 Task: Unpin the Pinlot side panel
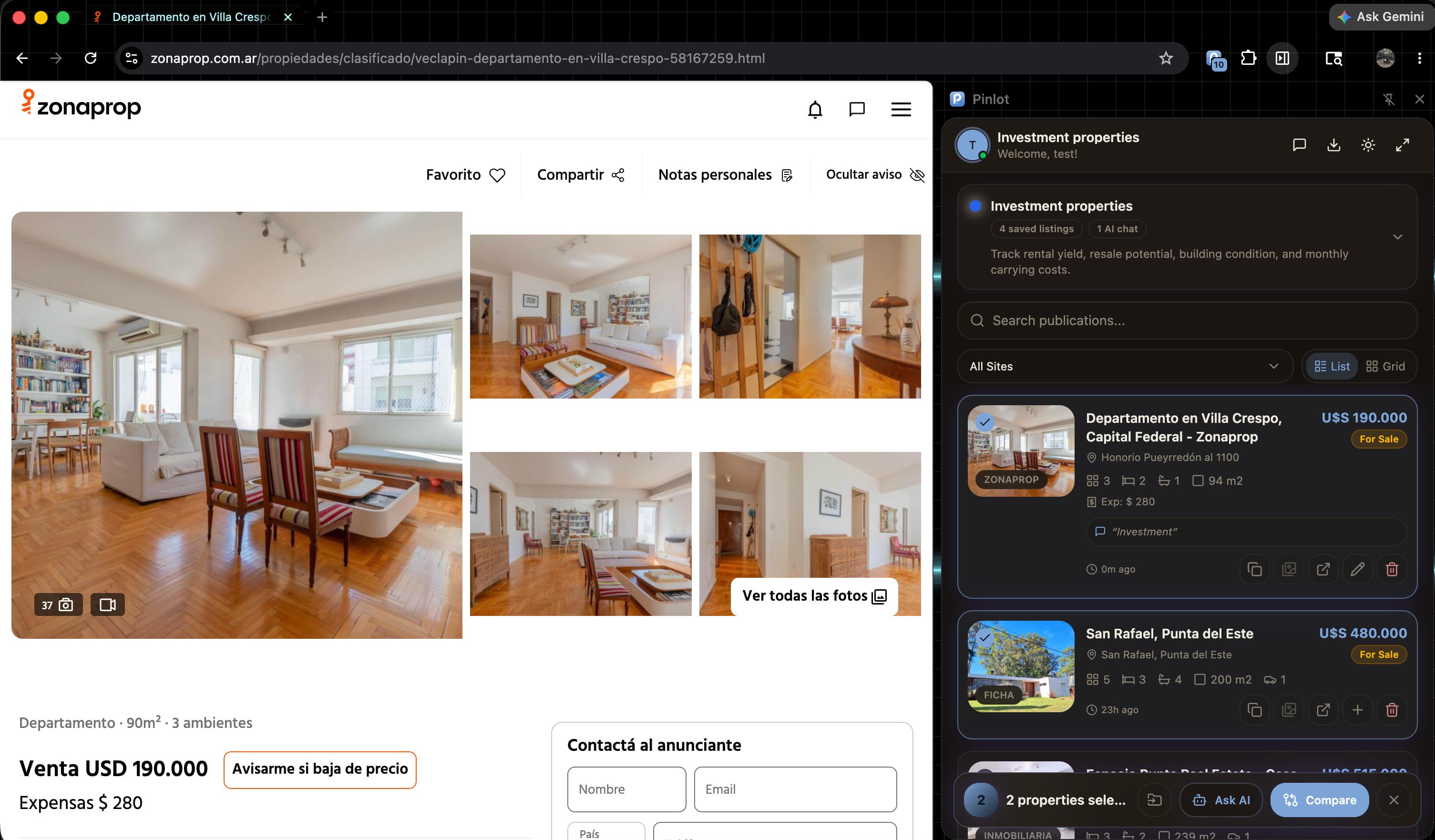pos(1389,99)
